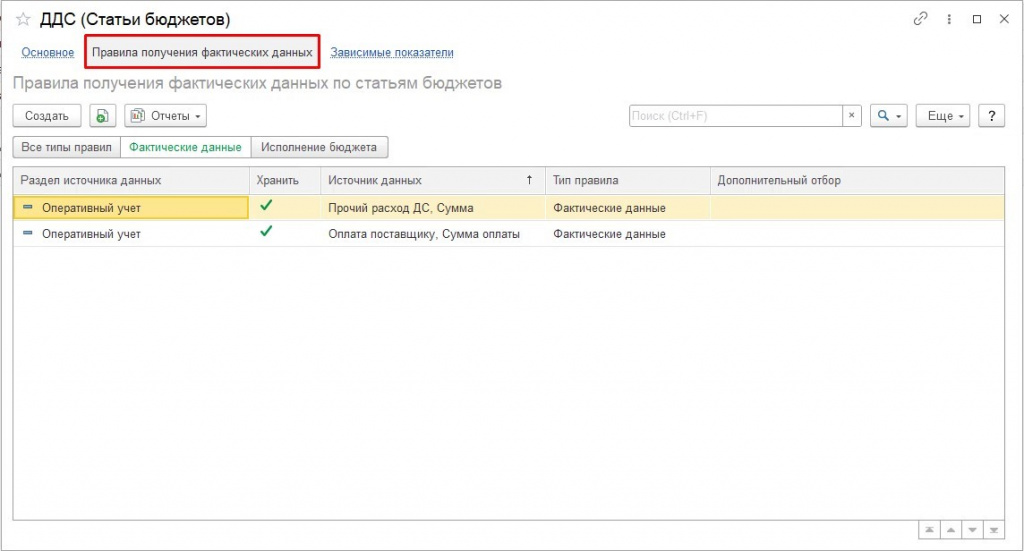Switch filter to Исполнение бюджета
The height and width of the screenshot is (551, 1024).
click(x=319, y=147)
